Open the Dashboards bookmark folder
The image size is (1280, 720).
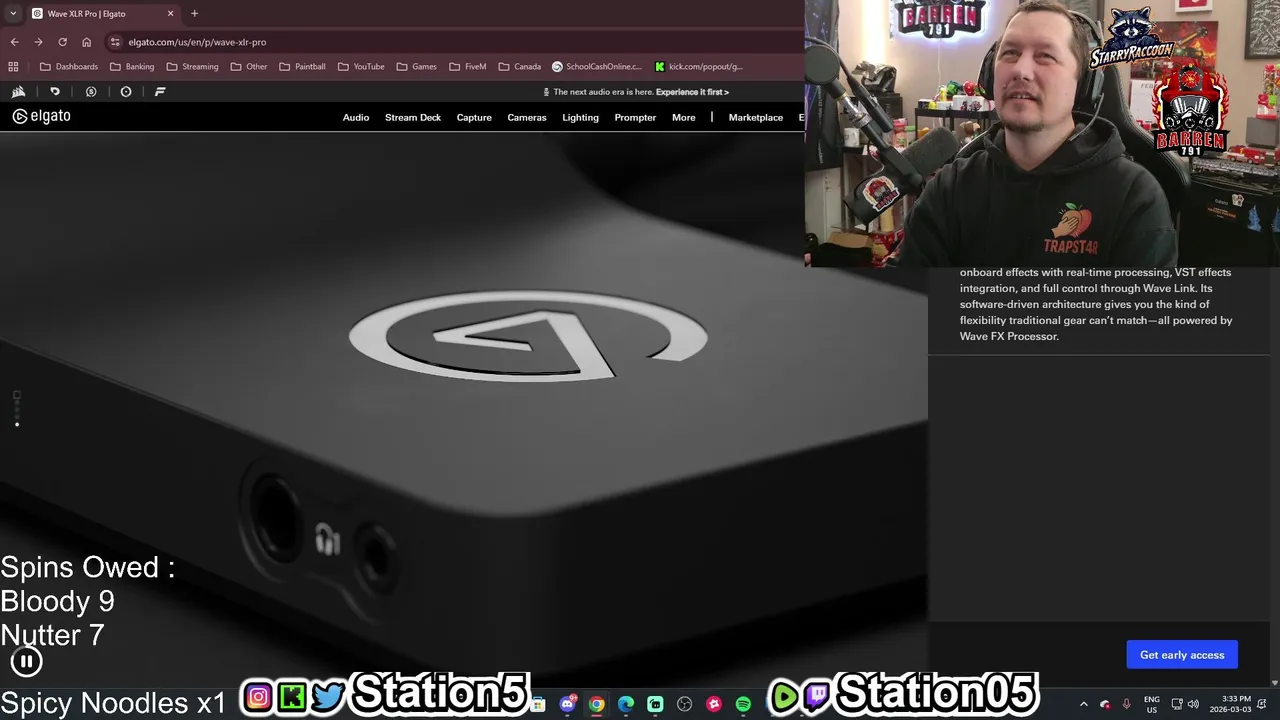tap(69, 67)
